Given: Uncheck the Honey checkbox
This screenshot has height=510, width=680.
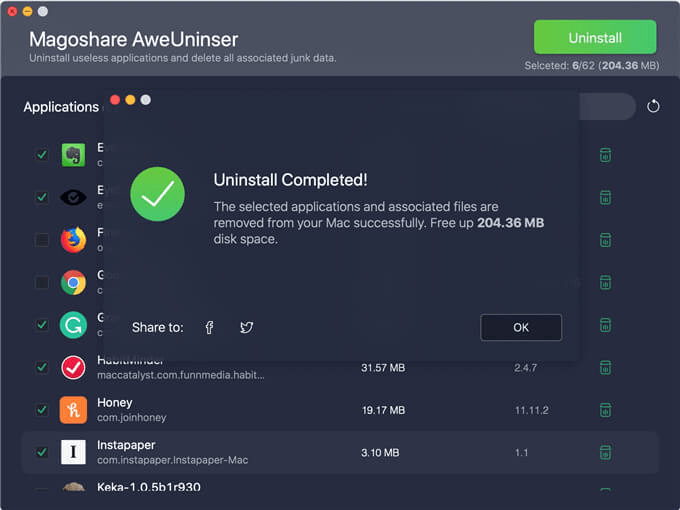Looking at the screenshot, I should pos(42,410).
